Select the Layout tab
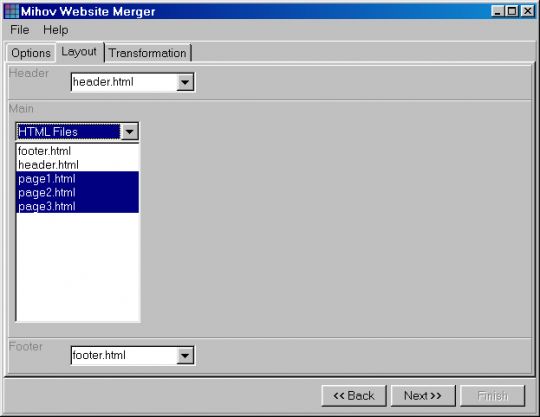The image size is (540, 417). coord(79,52)
